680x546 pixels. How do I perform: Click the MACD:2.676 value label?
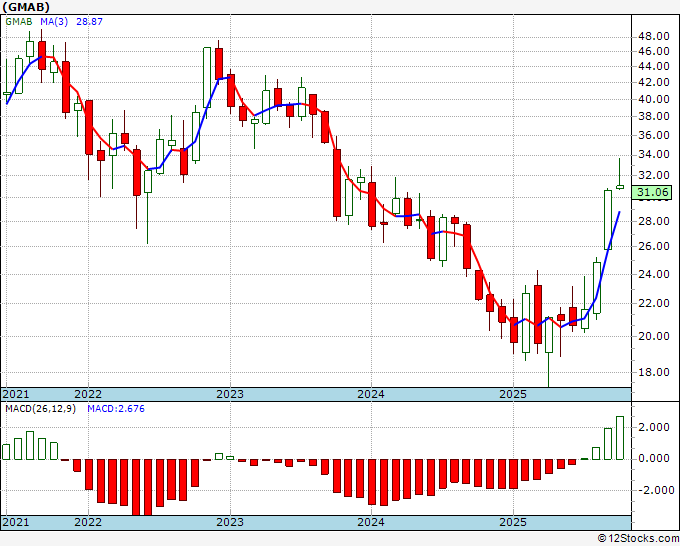(116, 409)
